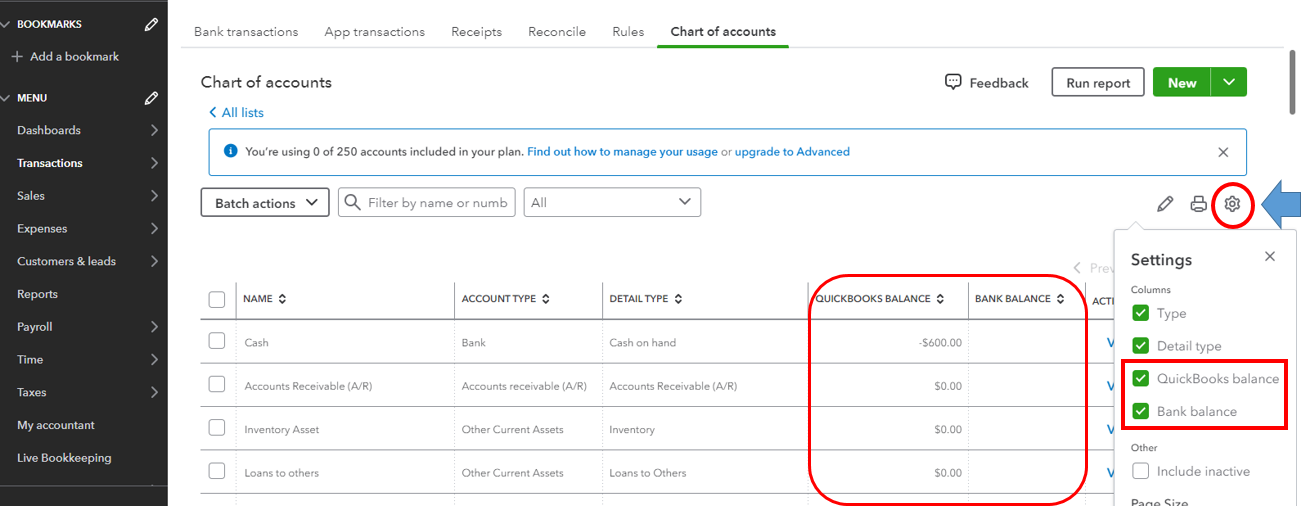Click the Filter by name search field
This screenshot has height=518, width=1306.
click(436, 203)
